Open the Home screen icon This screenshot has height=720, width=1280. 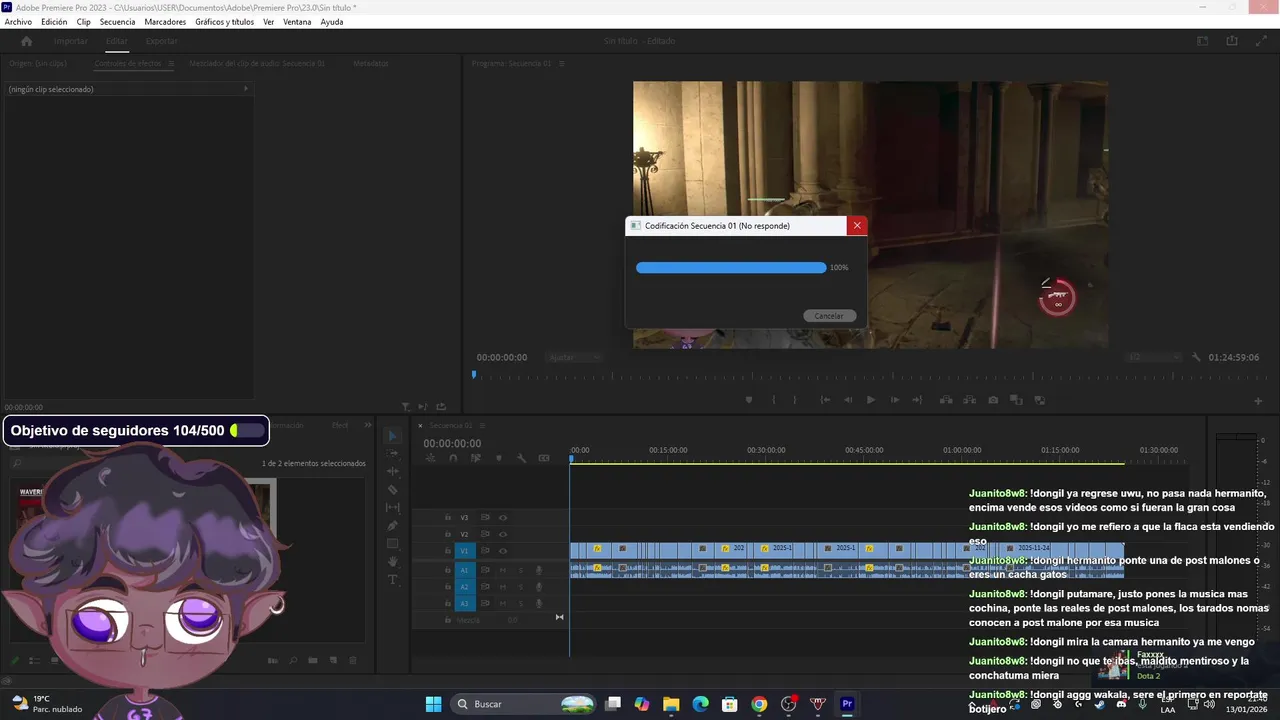coord(27,41)
